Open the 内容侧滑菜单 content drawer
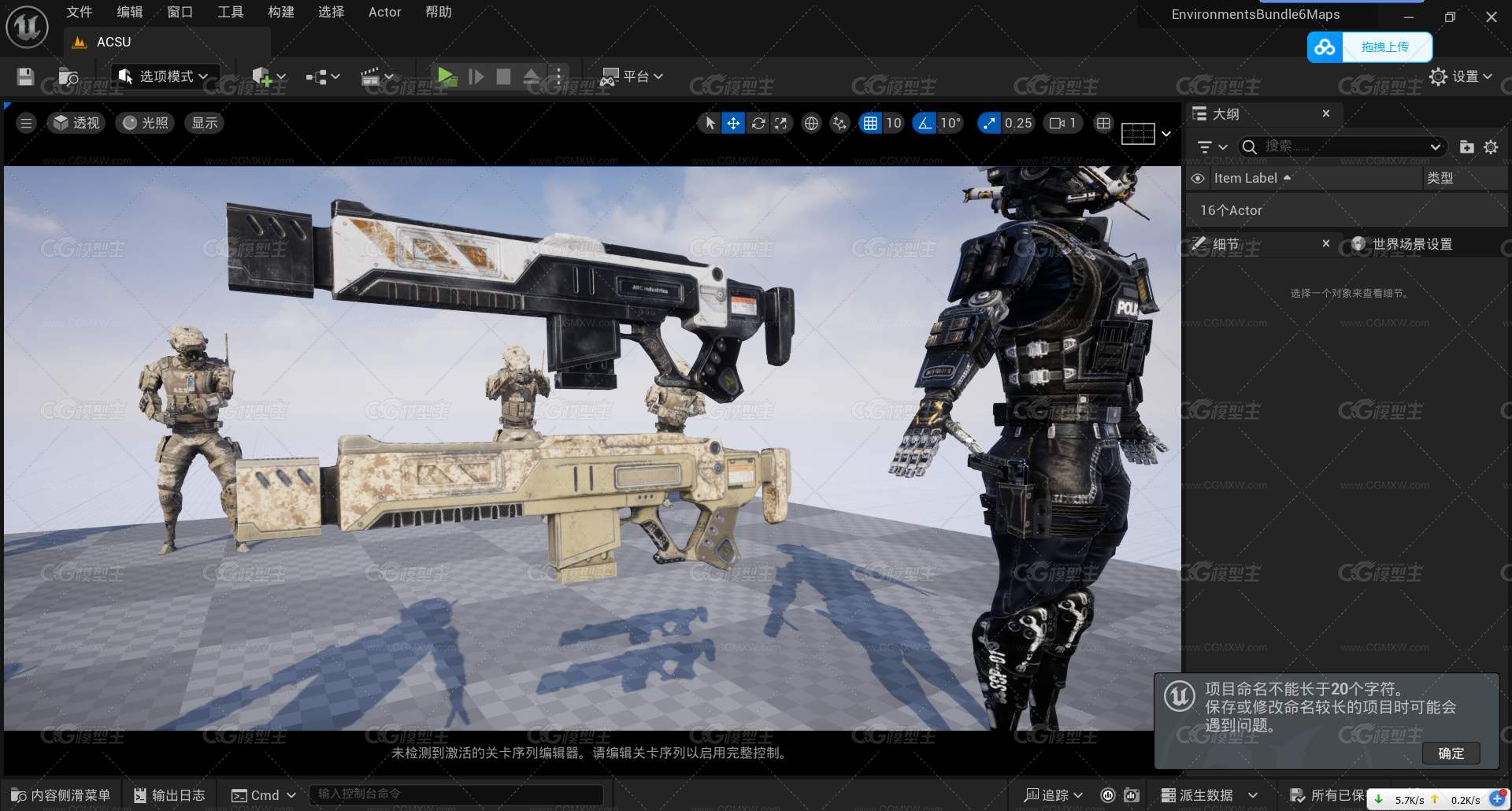 click(x=61, y=795)
